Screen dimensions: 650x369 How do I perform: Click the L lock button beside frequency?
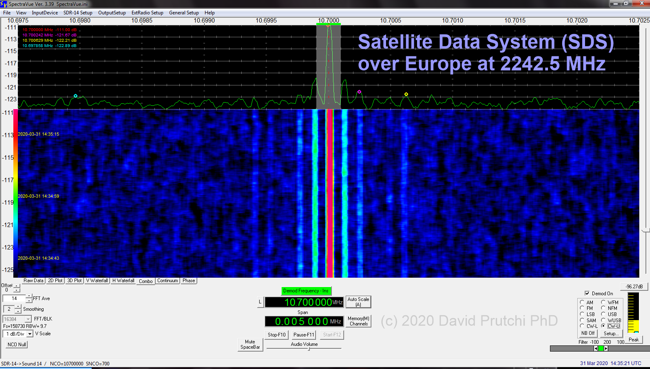coord(260,302)
